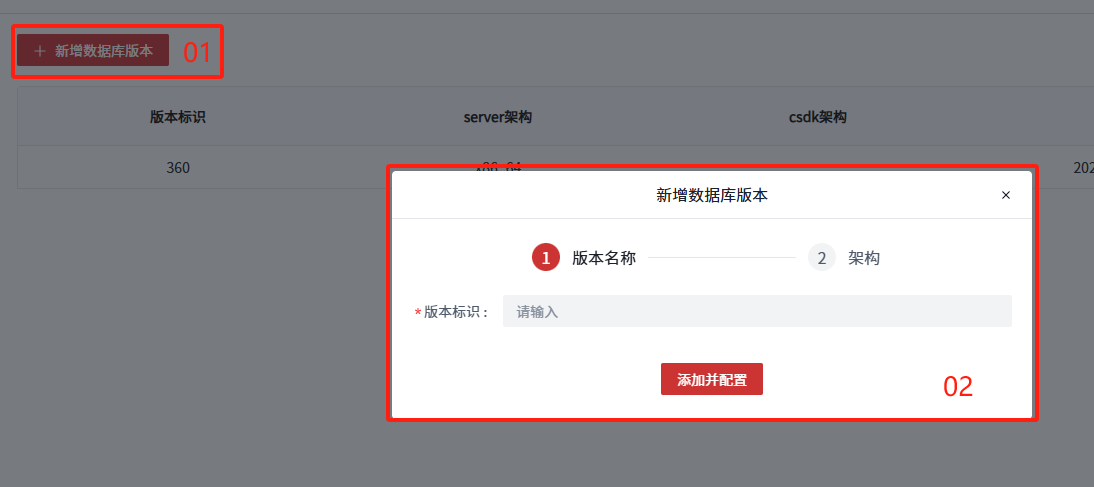Select the 版本名称 step label
1094x487 pixels.
pos(604,258)
